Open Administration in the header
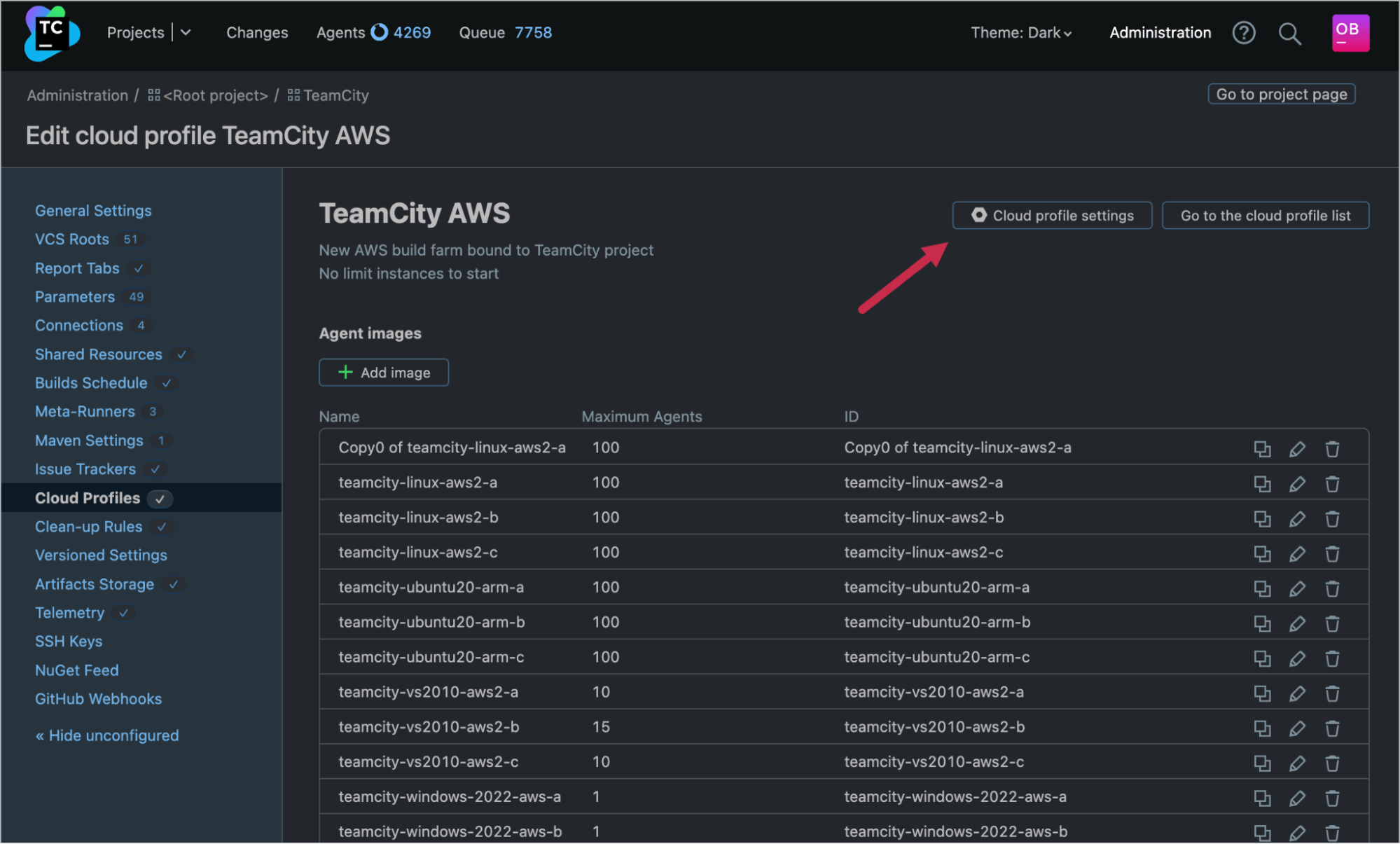Image resolution: width=1400 pixels, height=844 pixels. click(1160, 33)
